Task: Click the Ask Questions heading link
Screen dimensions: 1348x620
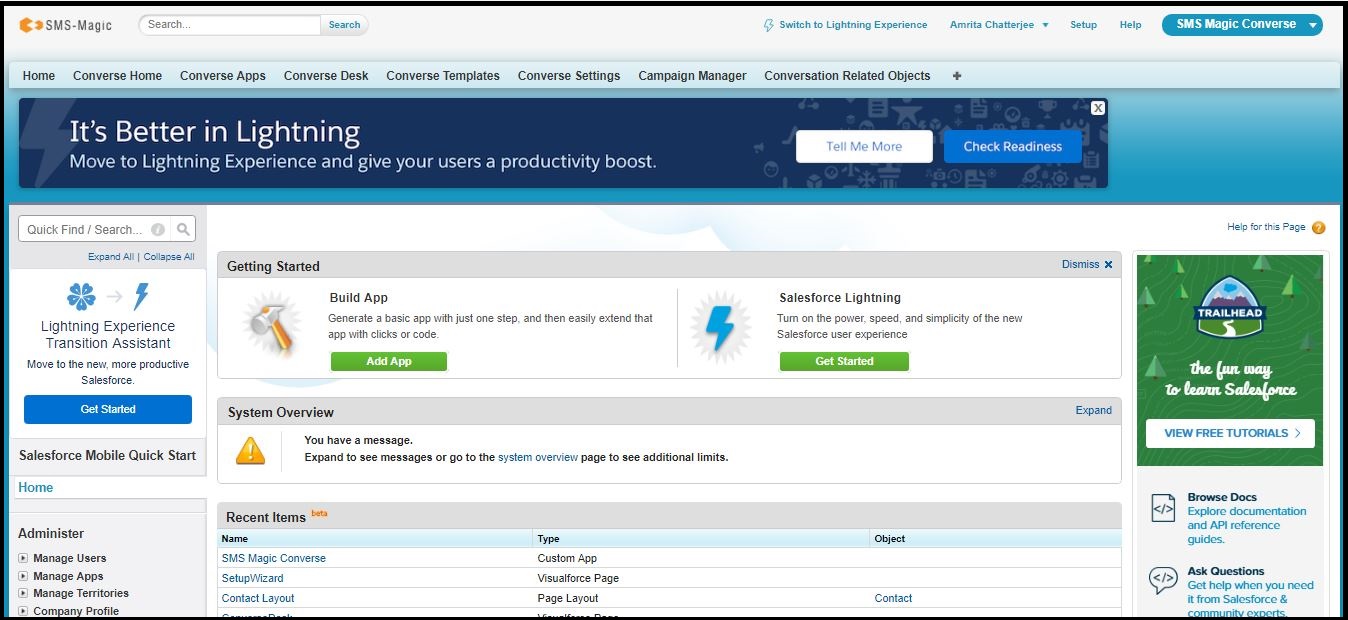Action: [1226, 571]
